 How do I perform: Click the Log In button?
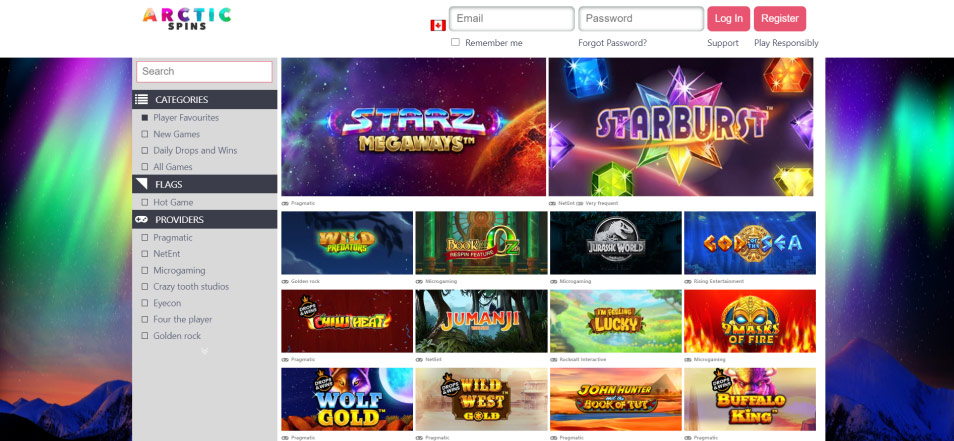click(728, 19)
